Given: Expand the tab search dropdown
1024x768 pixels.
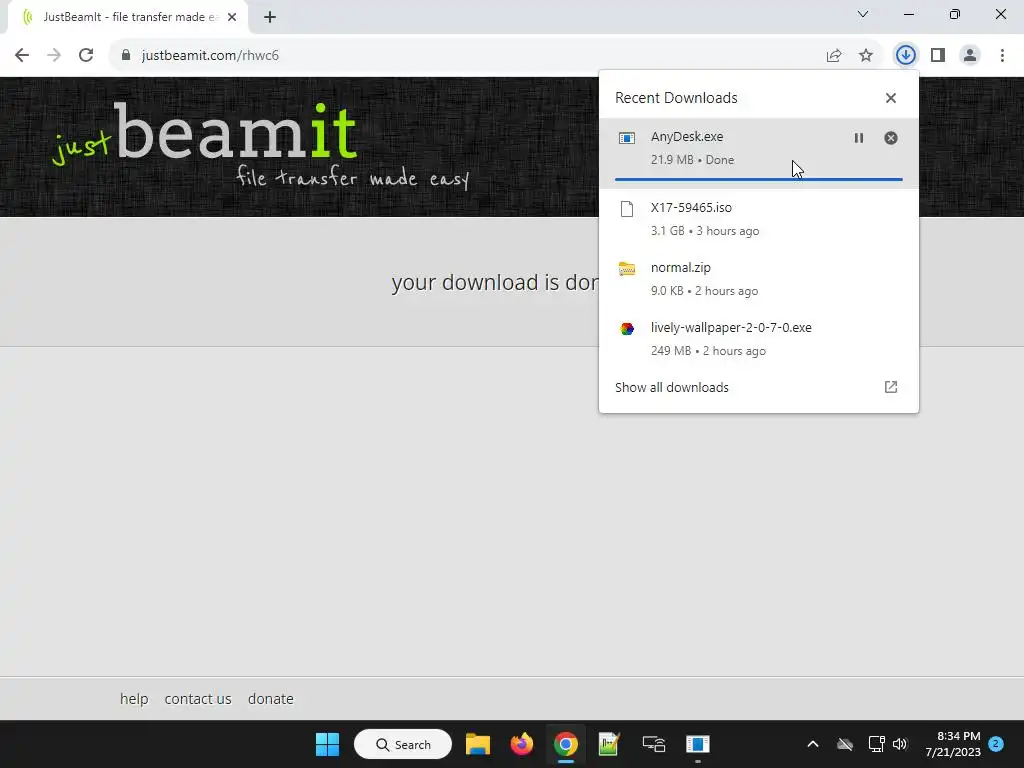Looking at the screenshot, I should tap(863, 14).
